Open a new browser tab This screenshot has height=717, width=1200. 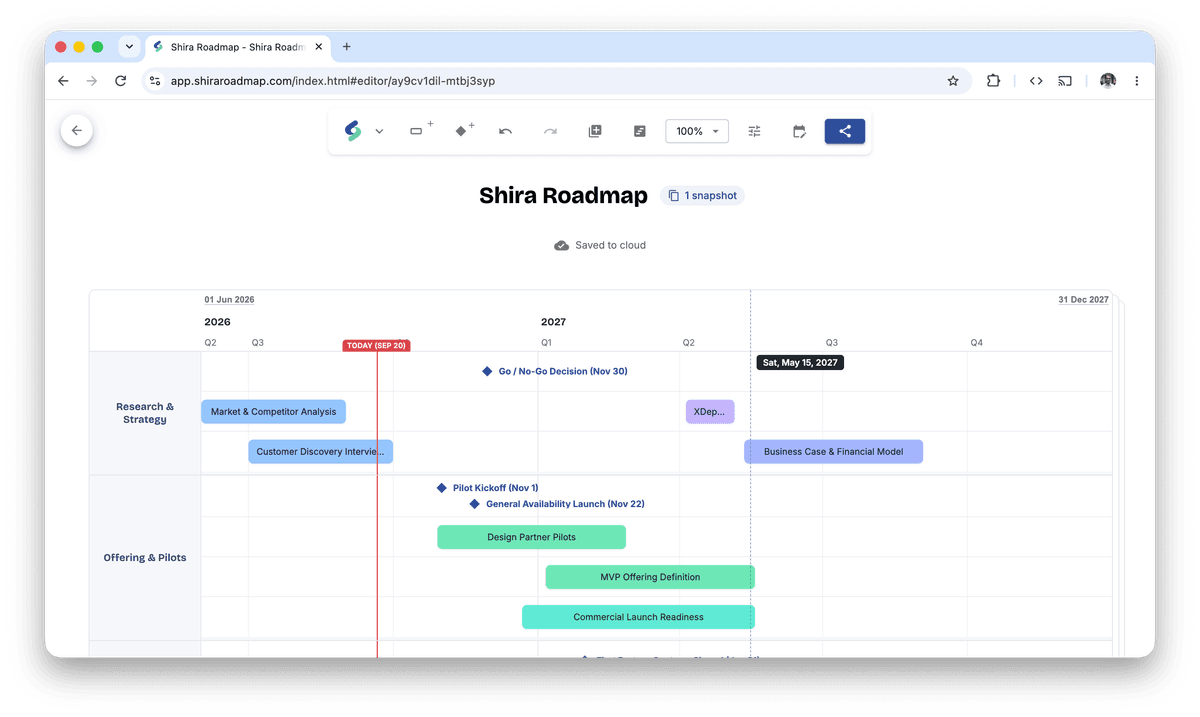coord(347,47)
